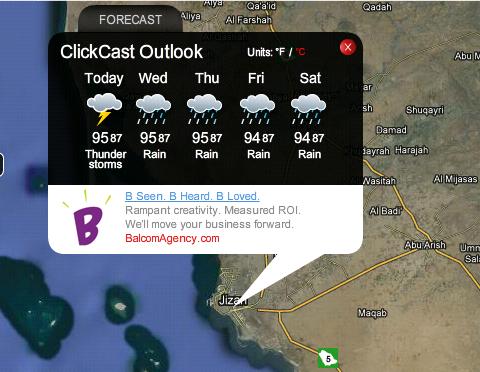Select the Jizan city label on the map
Image resolution: width=480 pixels, height=372 pixels.
pos(233,300)
